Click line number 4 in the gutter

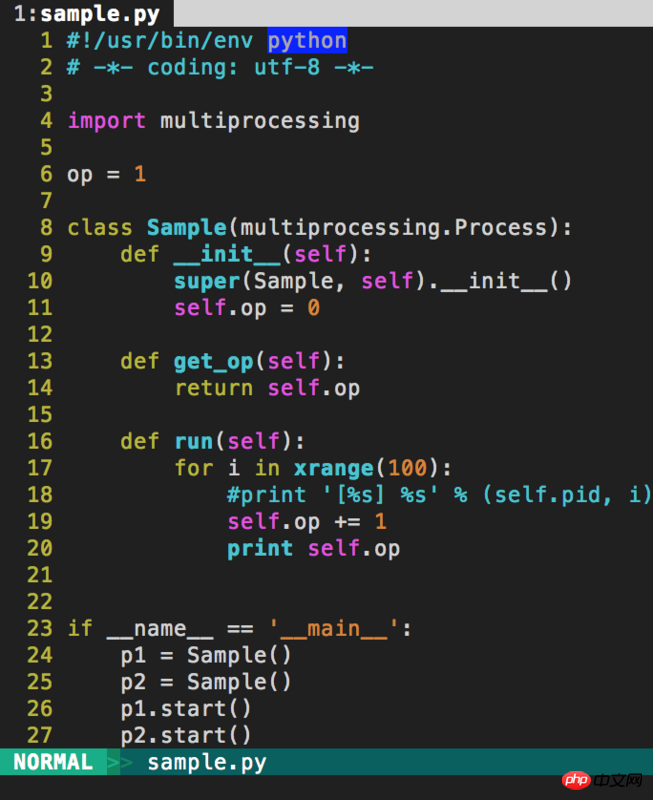pos(46,121)
